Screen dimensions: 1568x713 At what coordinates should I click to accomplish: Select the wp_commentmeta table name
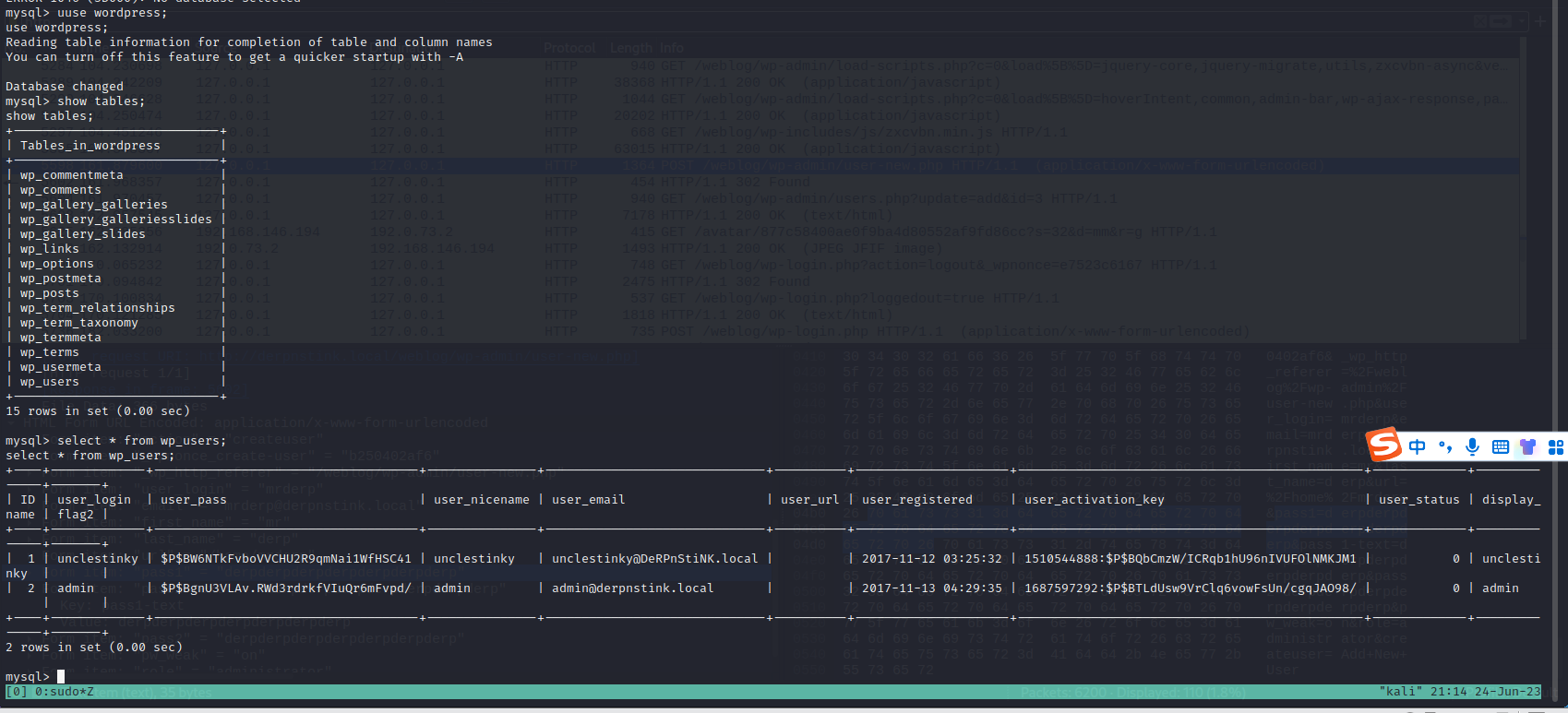72,175
